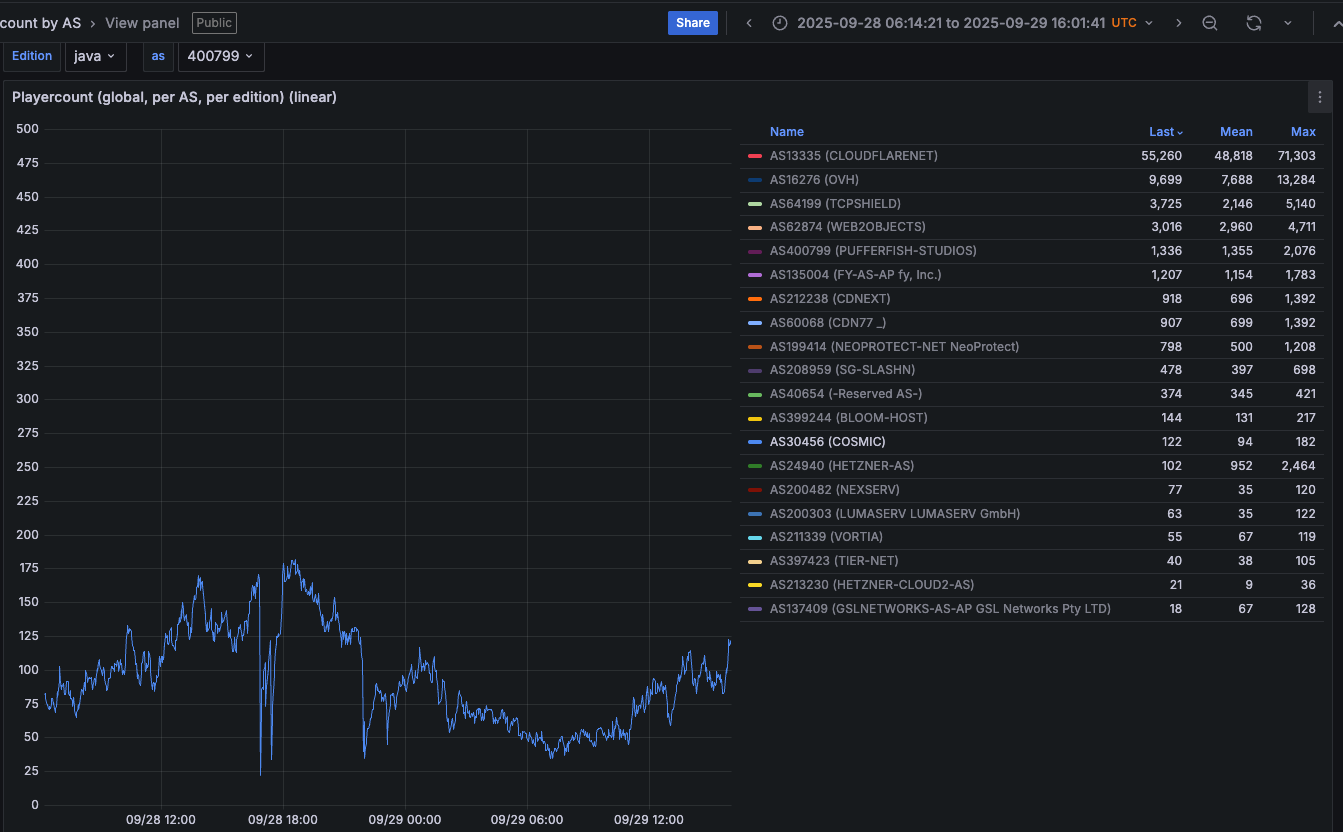
Task: Sort legend by the Max column
Action: 1302,132
